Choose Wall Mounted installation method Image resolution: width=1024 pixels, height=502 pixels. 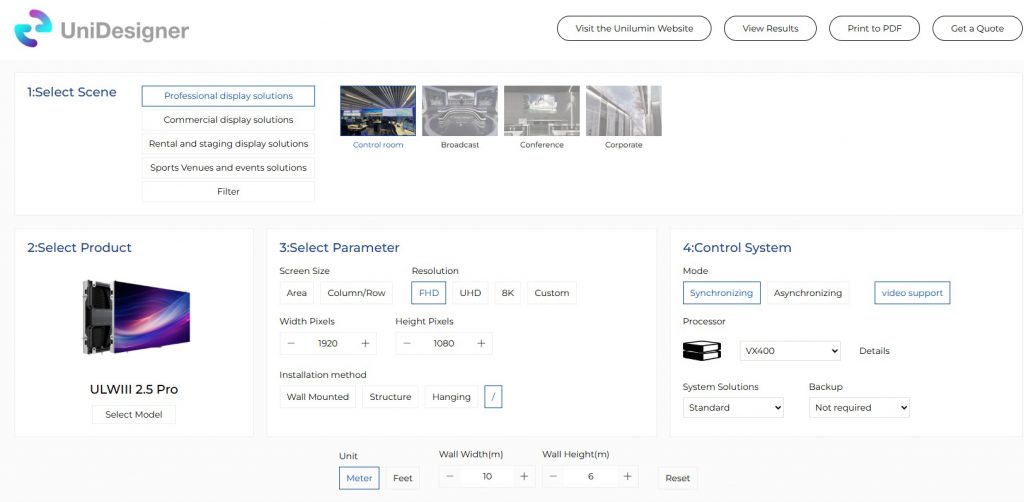(x=318, y=397)
